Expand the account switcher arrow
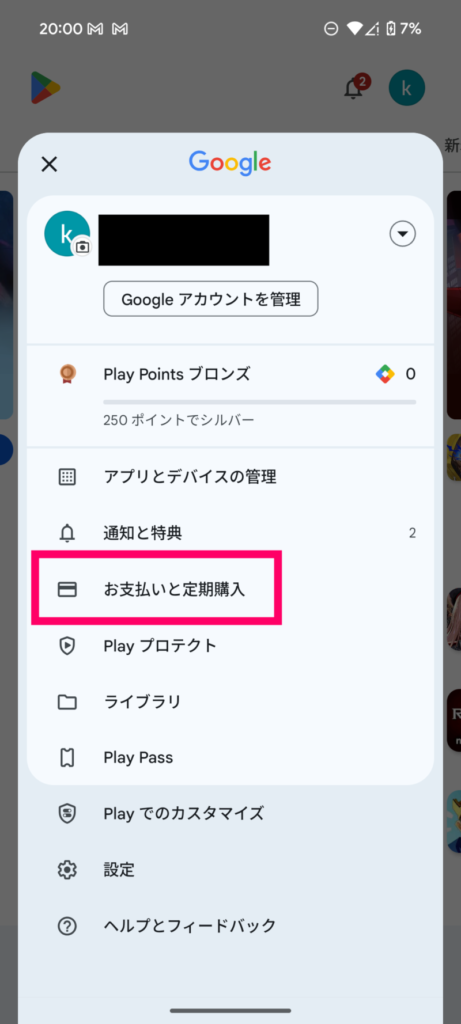Screen dimensions: 461x1024 coord(403,234)
